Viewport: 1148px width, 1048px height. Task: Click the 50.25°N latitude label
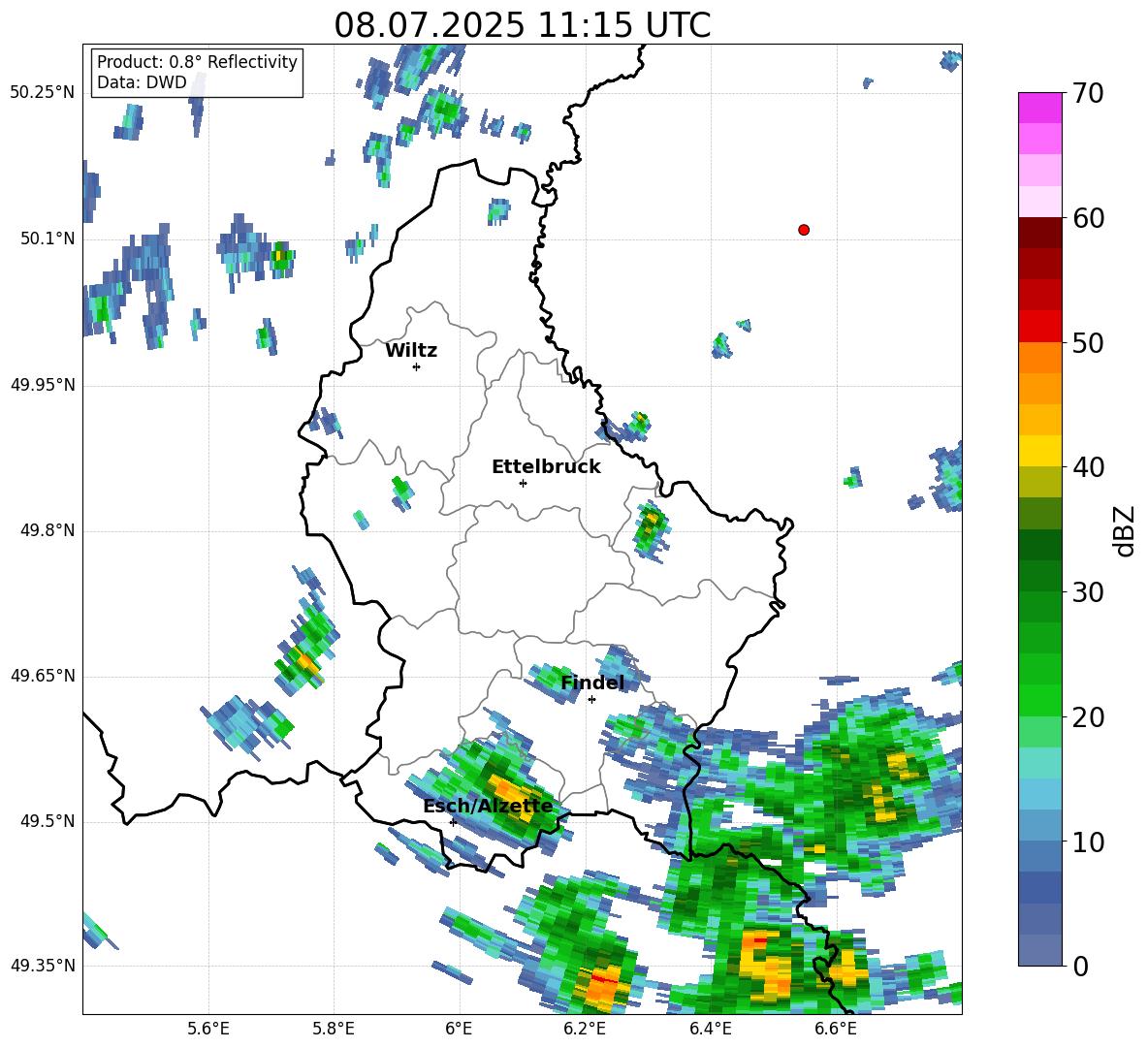pyautogui.click(x=42, y=93)
